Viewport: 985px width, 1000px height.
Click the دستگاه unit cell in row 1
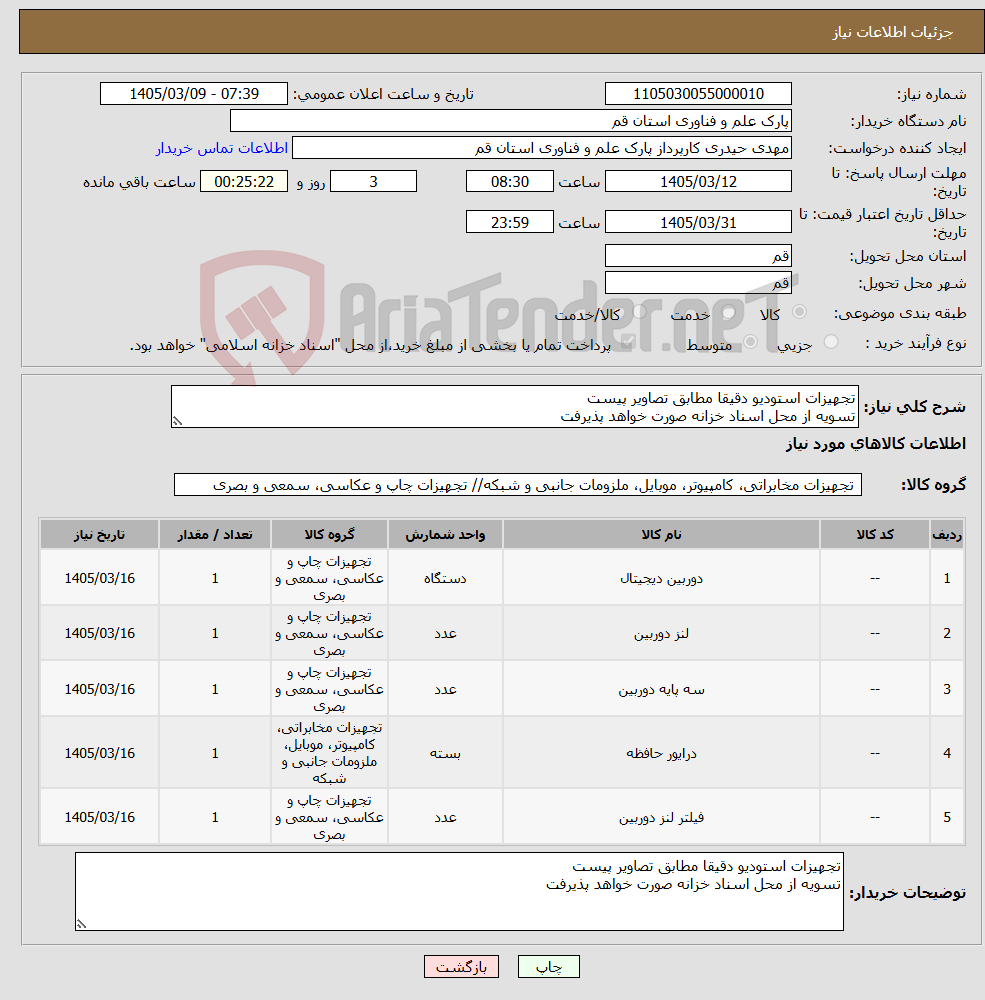[x=445, y=578]
